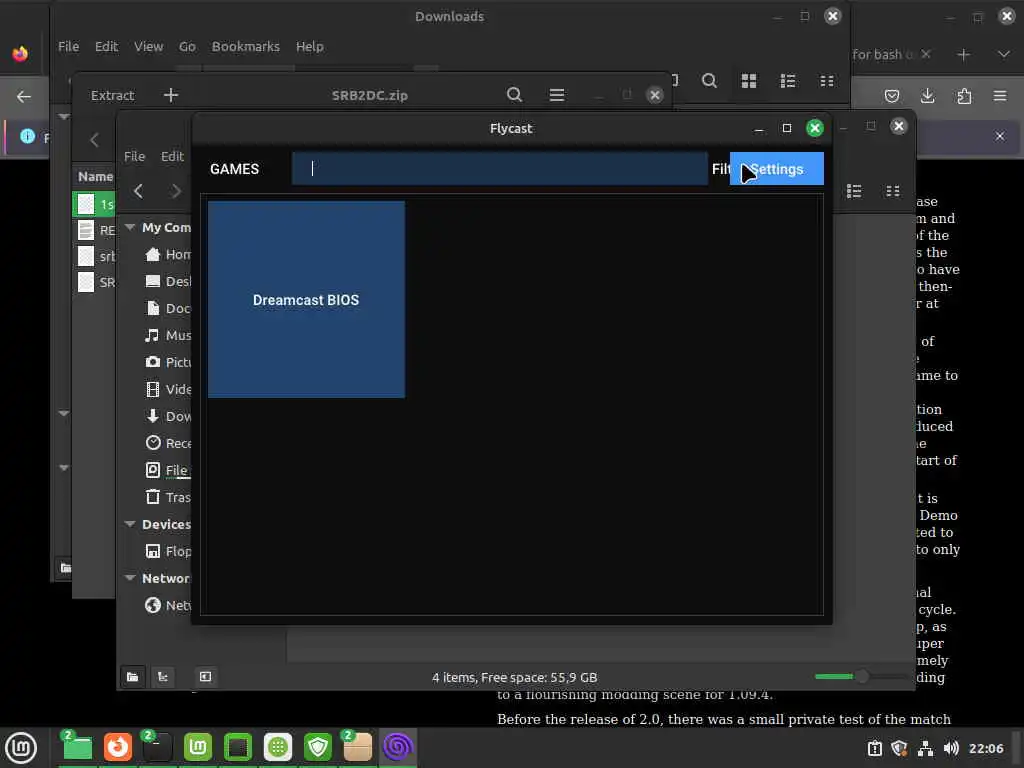The image size is (1024, 768).
Task: Dismiss Firefox notification bar with X
Action: tap(1000, 136)
